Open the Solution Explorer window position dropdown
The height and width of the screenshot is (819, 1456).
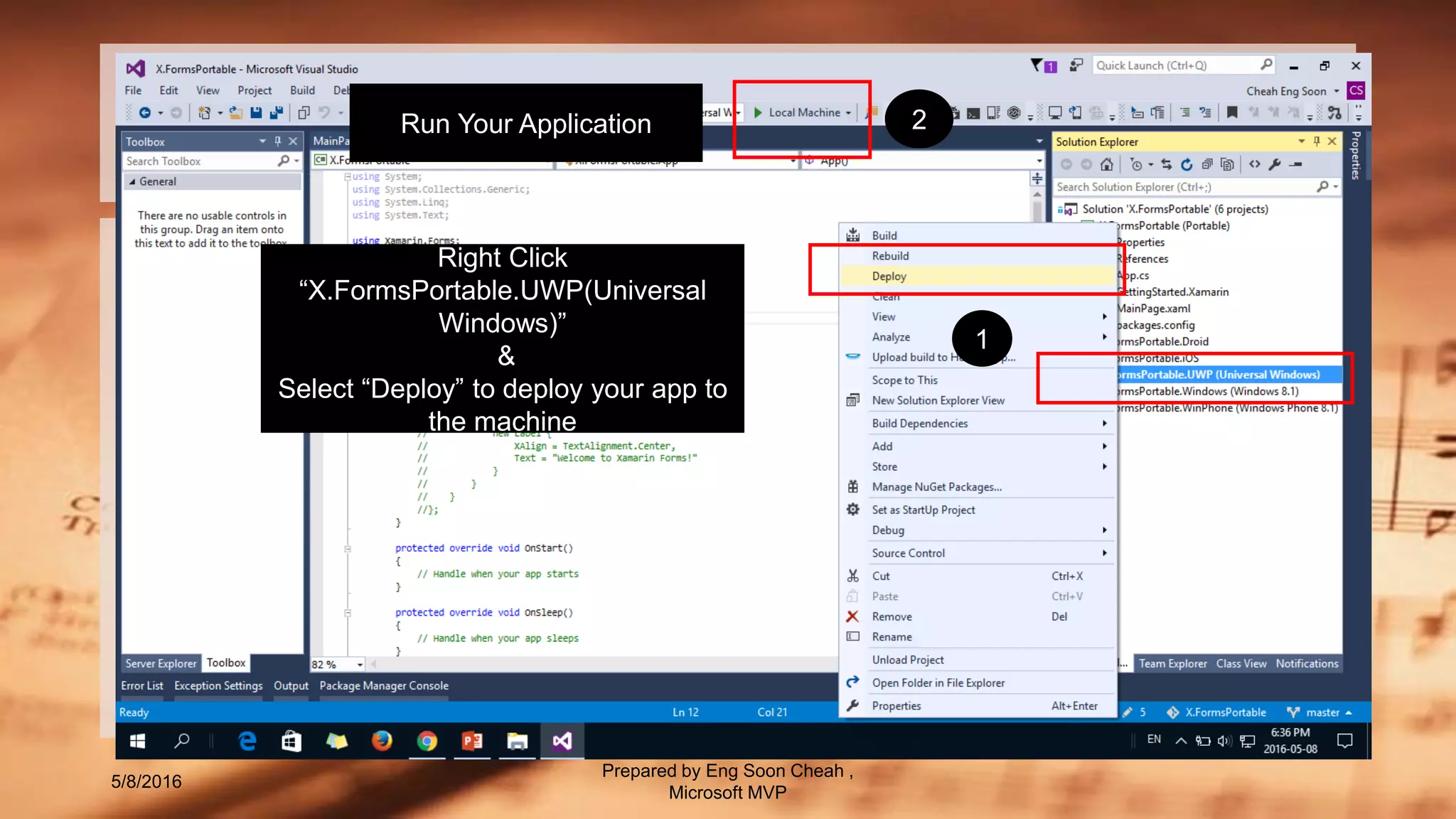1301,141
